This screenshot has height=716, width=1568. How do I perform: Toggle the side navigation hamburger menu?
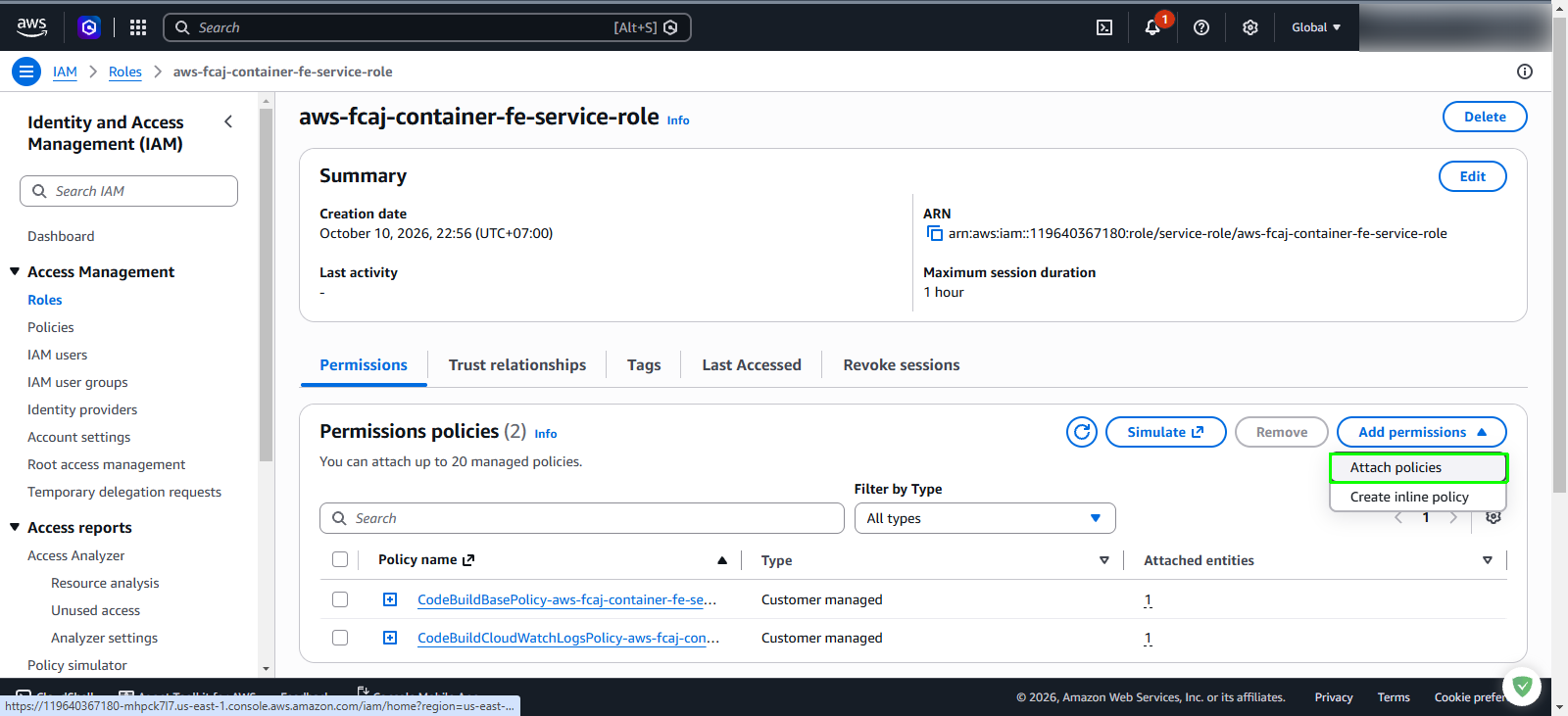26,72
